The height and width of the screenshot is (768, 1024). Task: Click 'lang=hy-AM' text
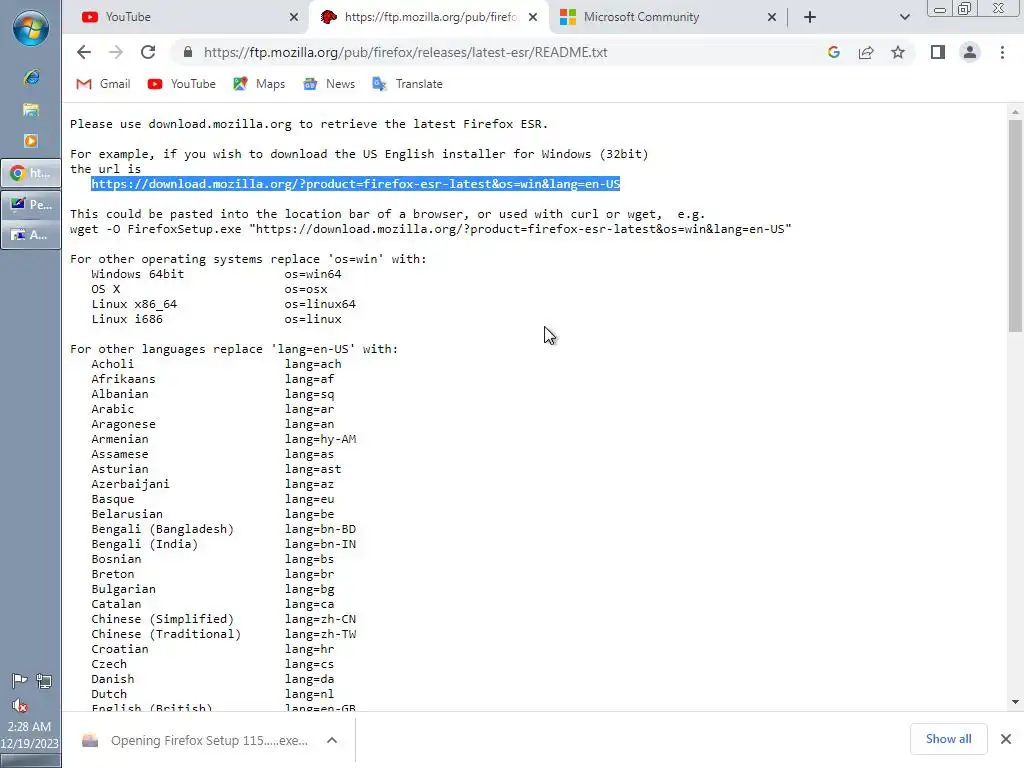(320, 440)
